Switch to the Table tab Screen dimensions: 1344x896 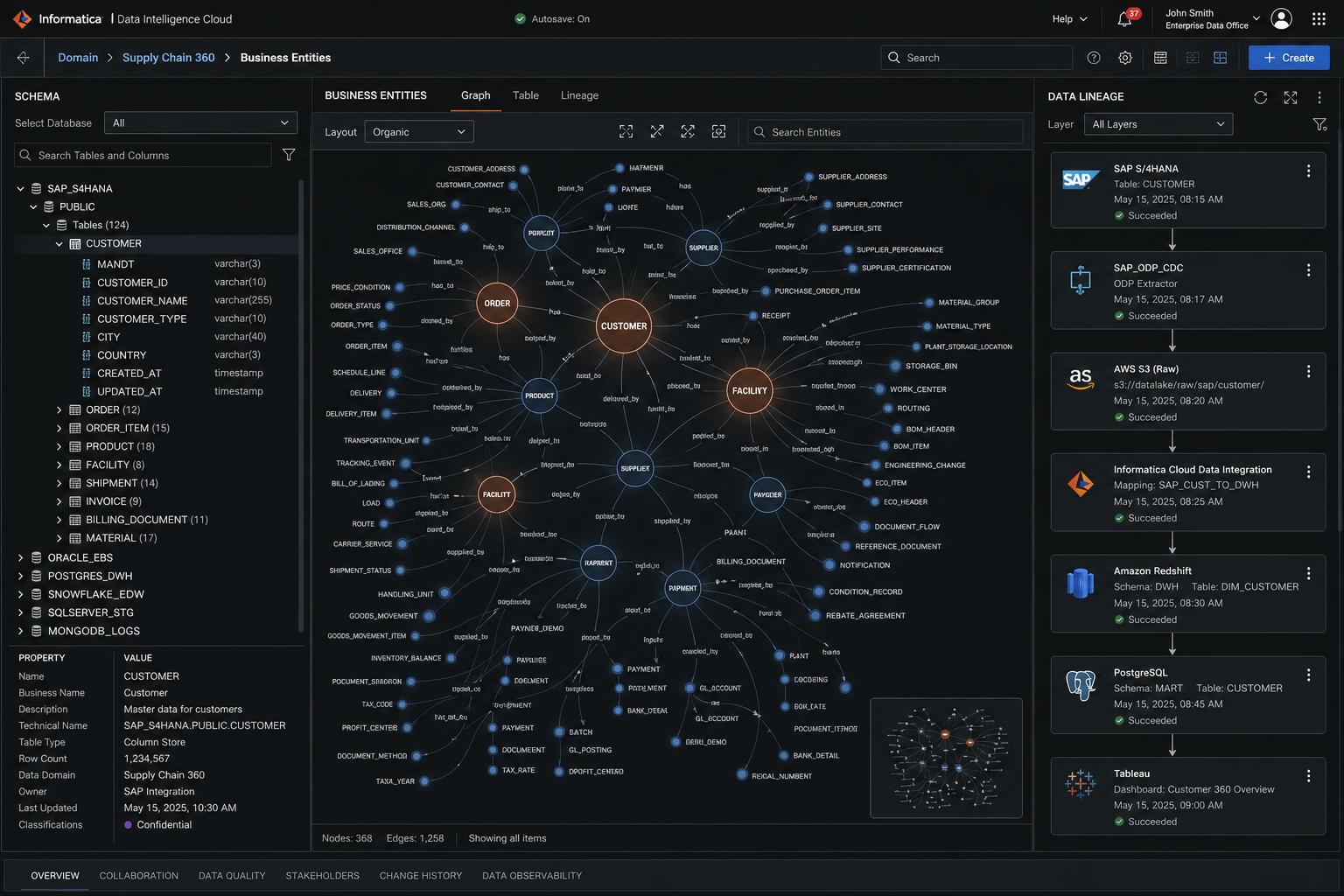pos(525,95)
